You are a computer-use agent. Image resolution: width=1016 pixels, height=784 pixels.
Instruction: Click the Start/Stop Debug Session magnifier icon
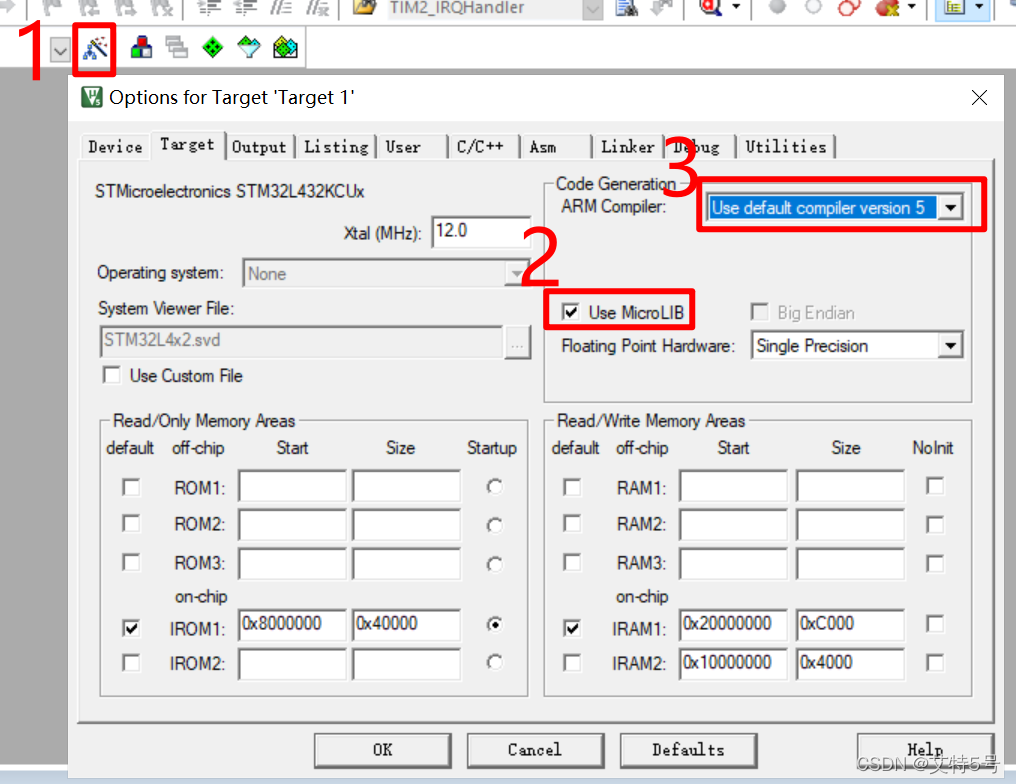tap(711, 8)
